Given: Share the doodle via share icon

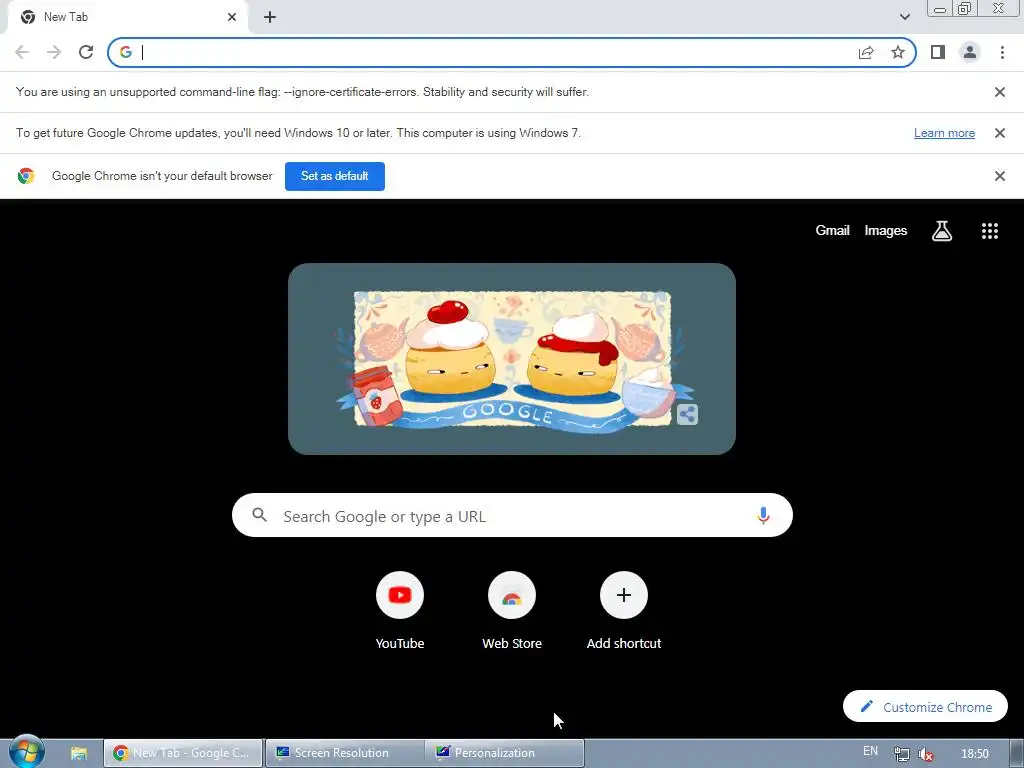Looking at the screenshot, I should click(687, 414).
